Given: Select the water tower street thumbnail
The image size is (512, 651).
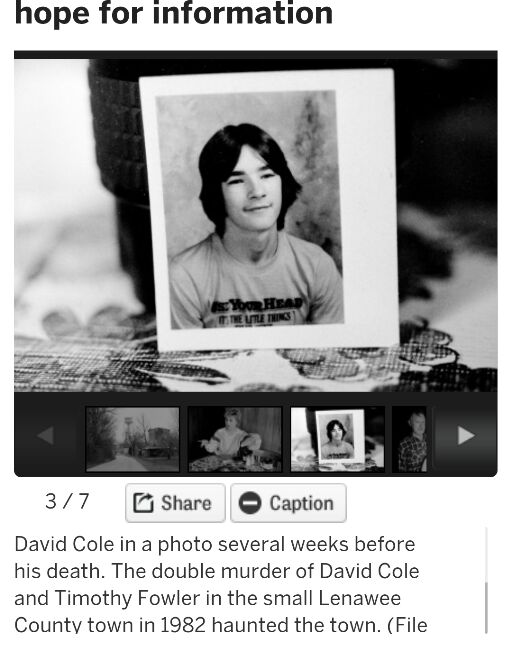Looking at the screenshot, I should click(x=132, y=439).
